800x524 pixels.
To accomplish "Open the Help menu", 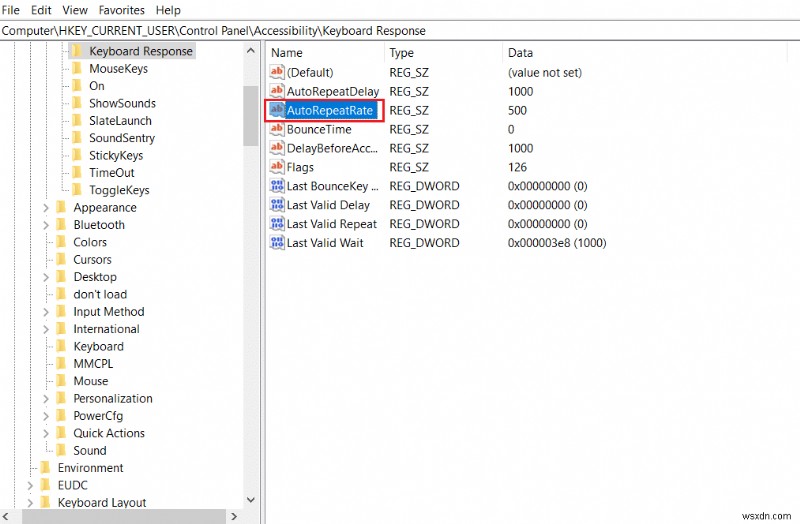I will click(168, 10).
